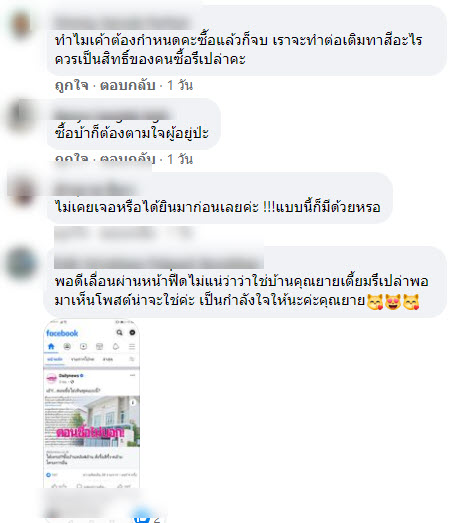Click the Dailynews page logo in the screenshot

[x=51, y=379]
